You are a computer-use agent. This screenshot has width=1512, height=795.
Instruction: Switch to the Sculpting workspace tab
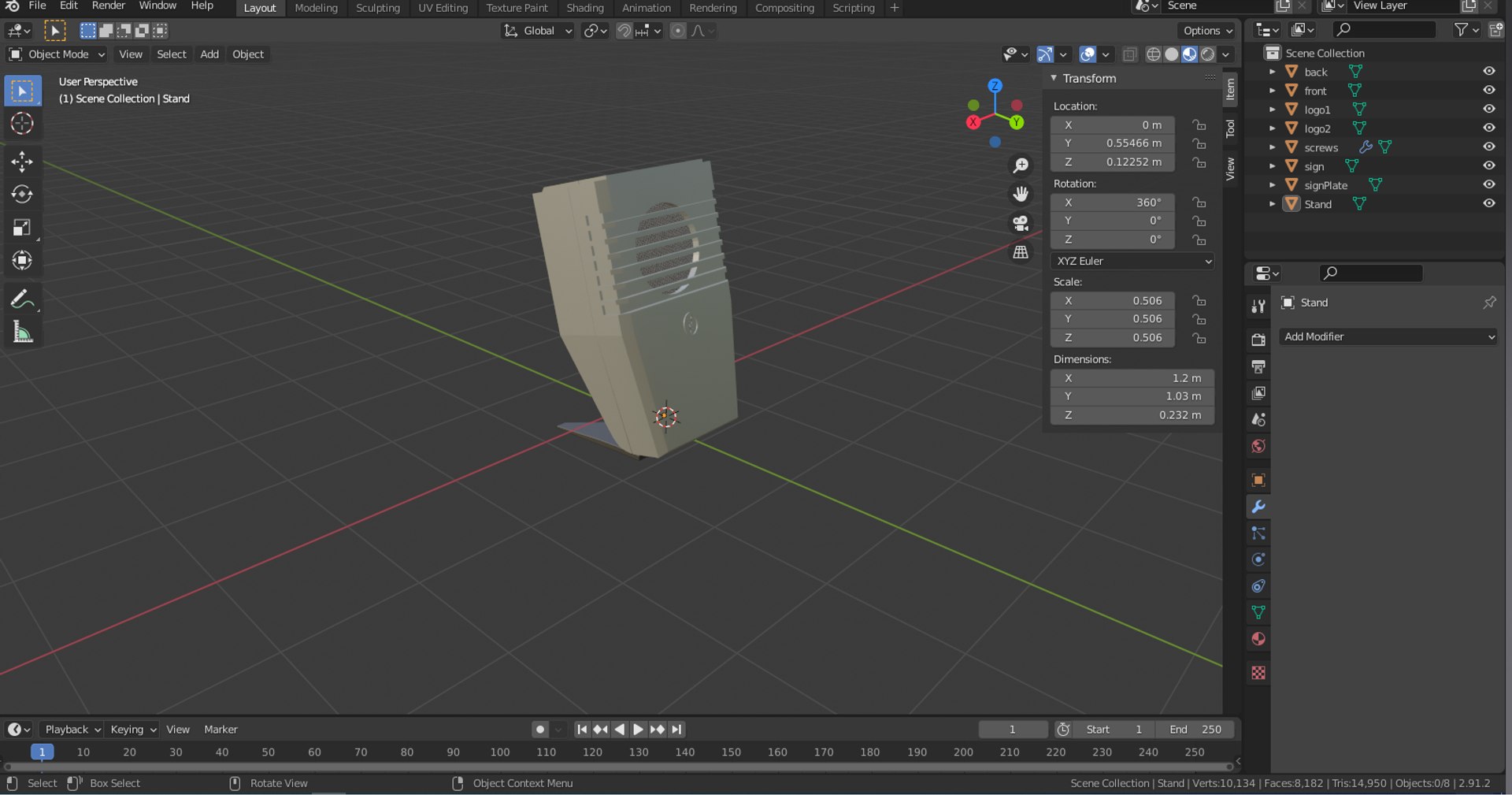pos(378,8)
